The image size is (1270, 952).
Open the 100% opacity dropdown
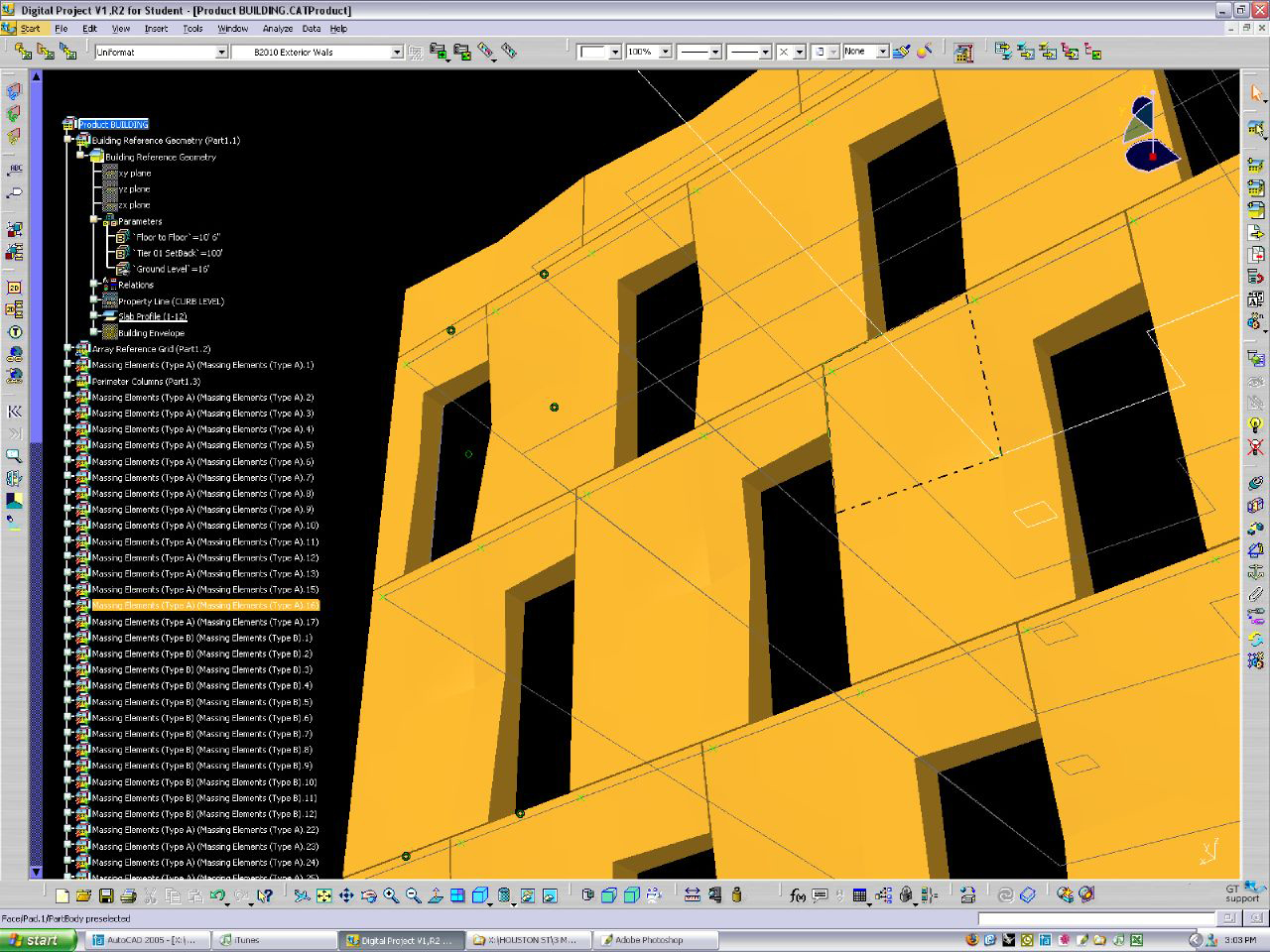pyautogui.click(x=665, y=52)
